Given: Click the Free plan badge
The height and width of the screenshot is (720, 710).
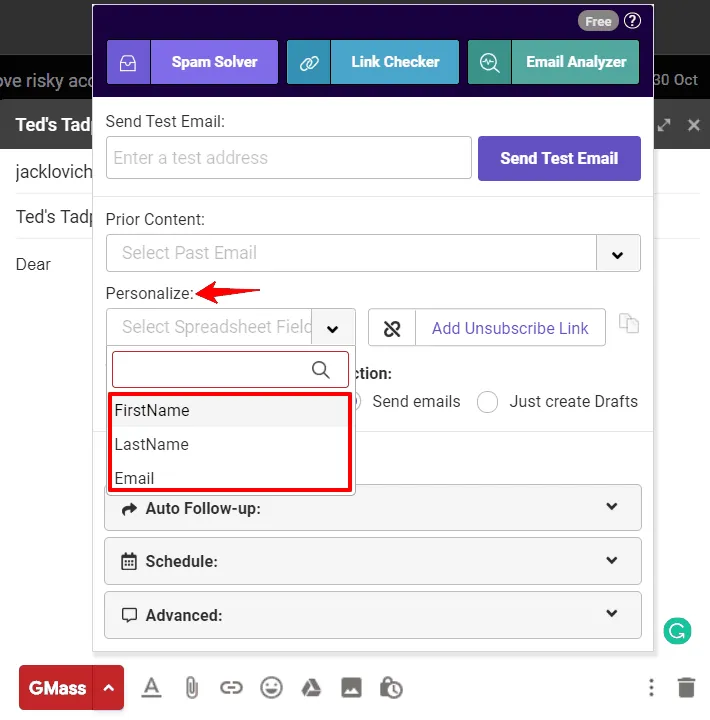Looking at the screenshot, I should coord(598,21).
